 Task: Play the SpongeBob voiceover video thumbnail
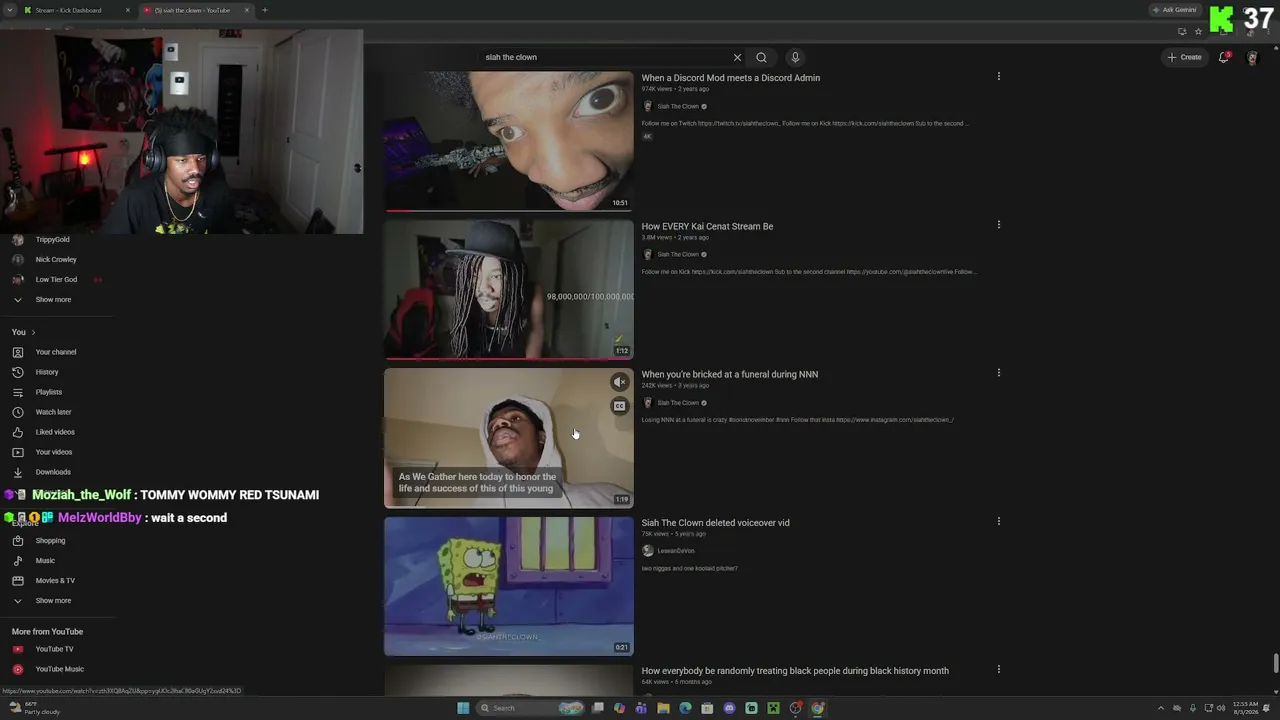(509, 586)
